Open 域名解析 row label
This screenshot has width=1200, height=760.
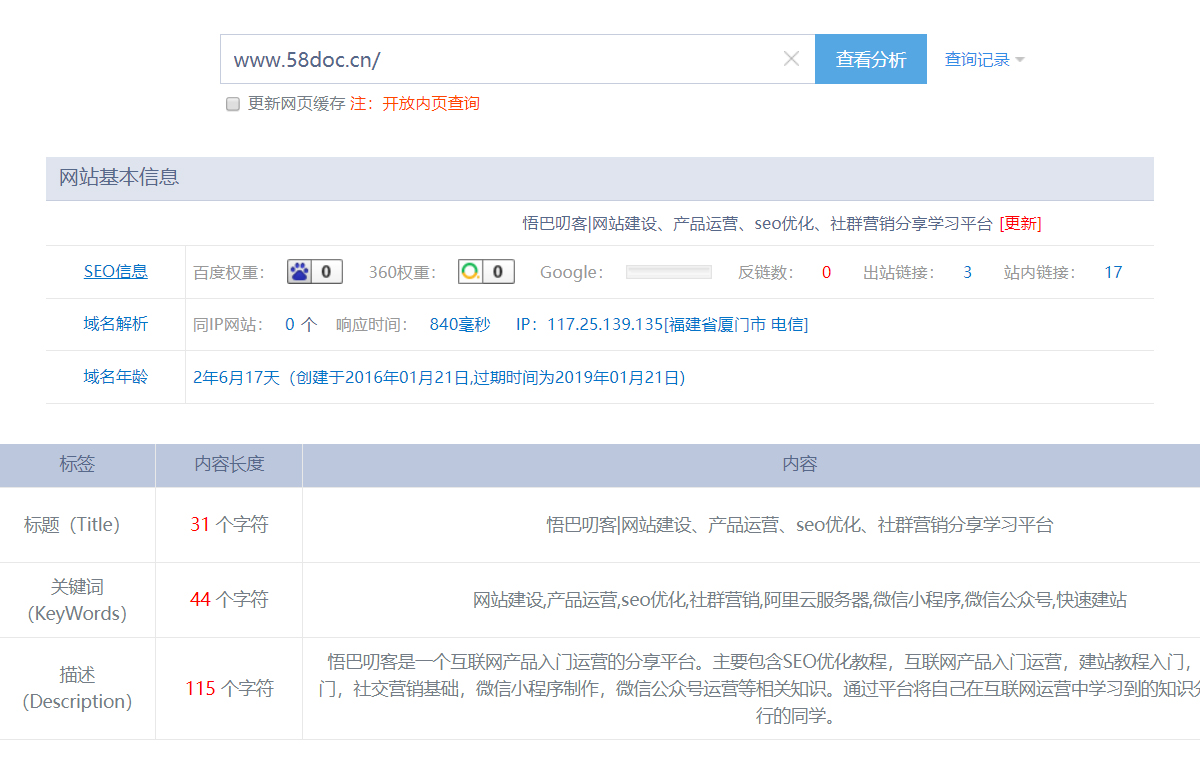click(x=115, y=324)
